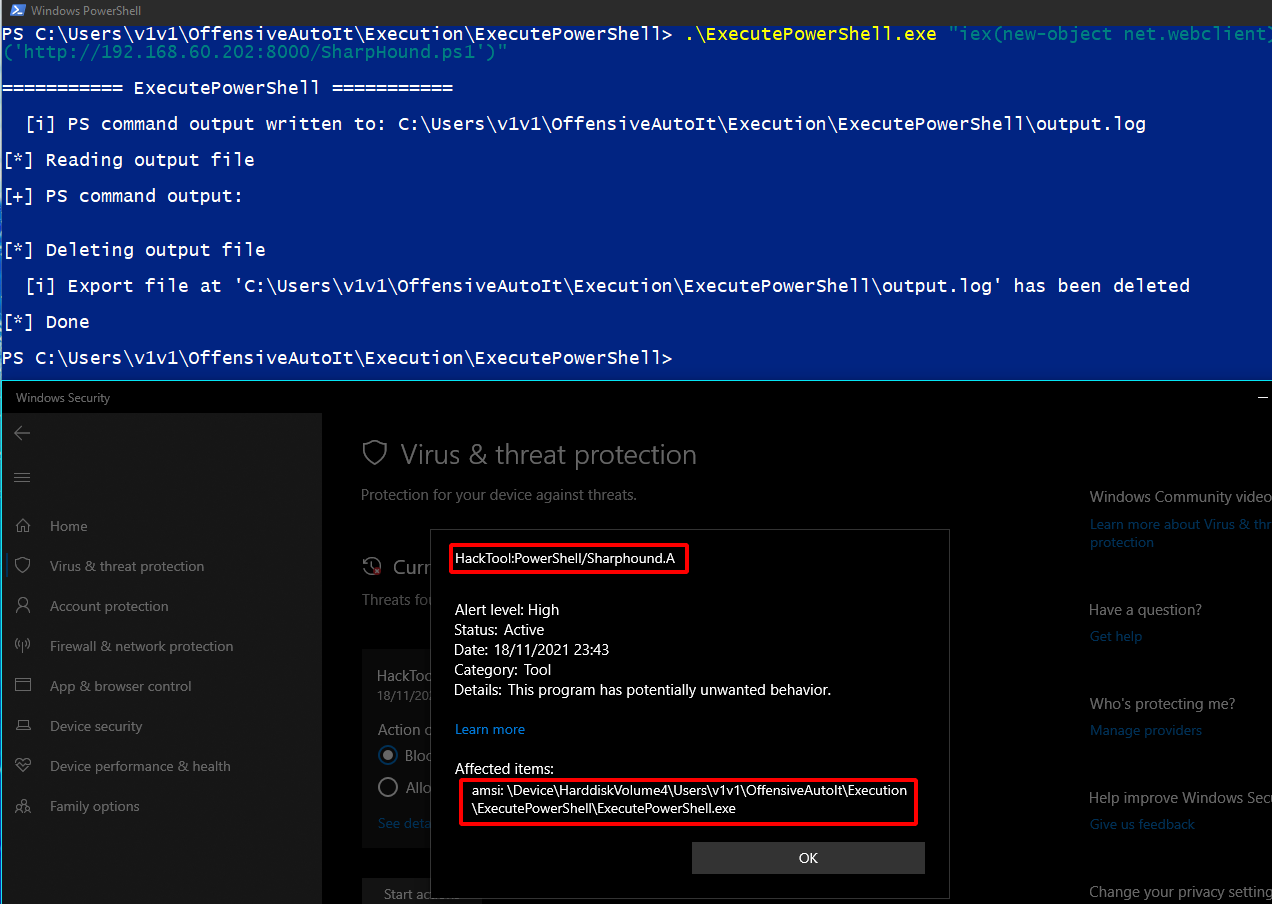1272x904 pixels.
Task: Click the '[*] Deleting output file' line
Action: pyautogui.click(x=134, y=250)
